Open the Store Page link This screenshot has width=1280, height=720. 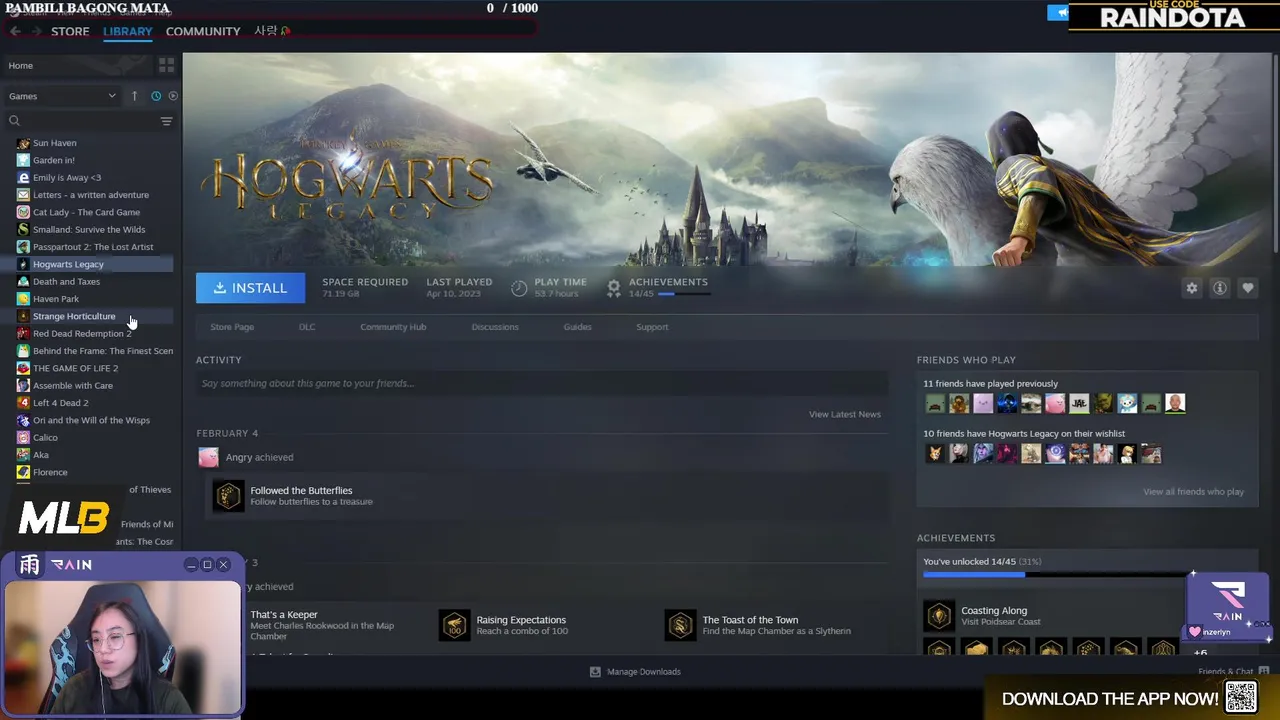click(232, 327)
